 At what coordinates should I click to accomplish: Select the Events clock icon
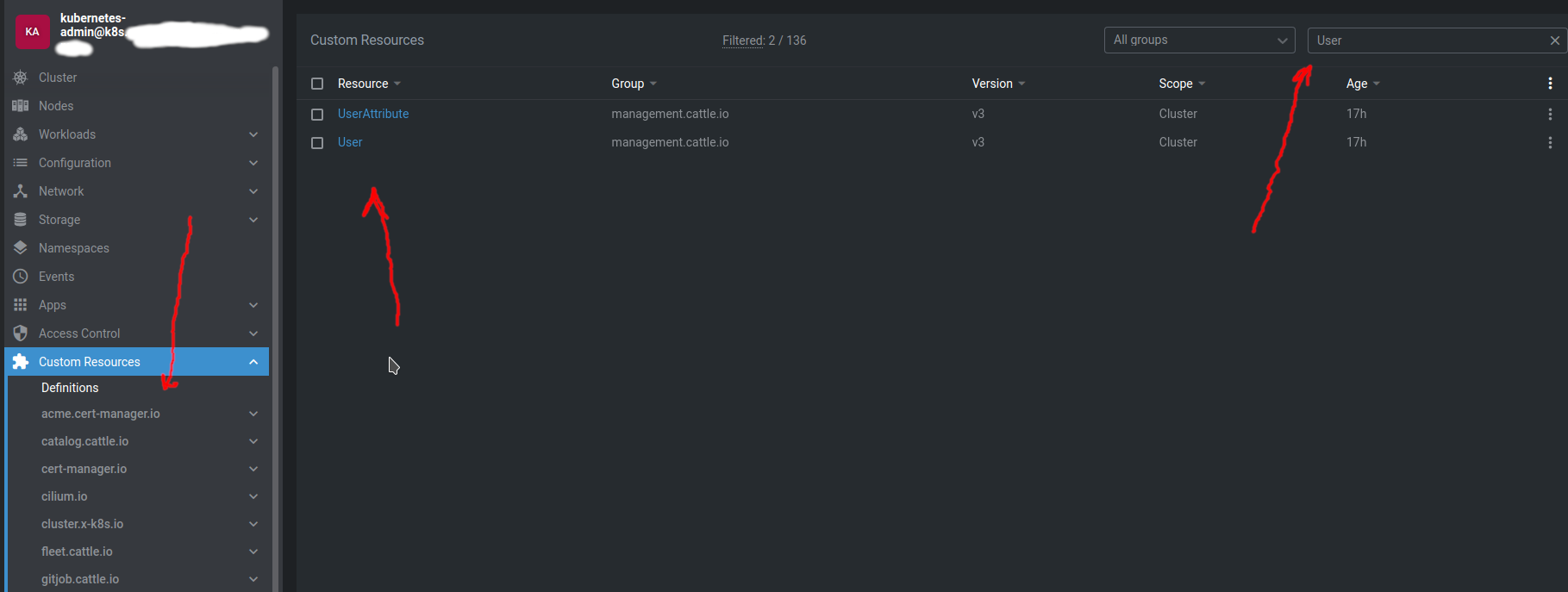pos(21,276)
